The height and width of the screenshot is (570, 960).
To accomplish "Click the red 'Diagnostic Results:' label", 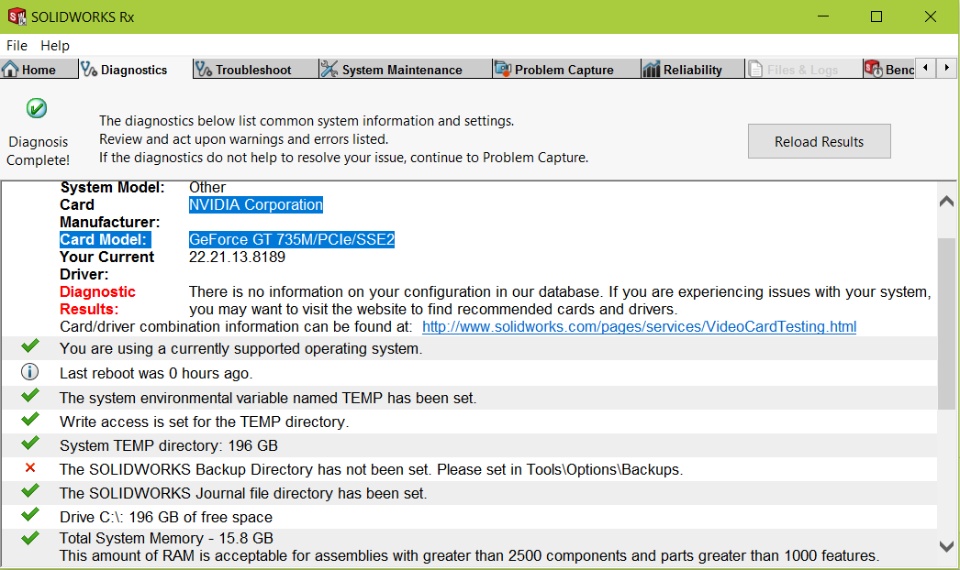I will click(97, 300).
